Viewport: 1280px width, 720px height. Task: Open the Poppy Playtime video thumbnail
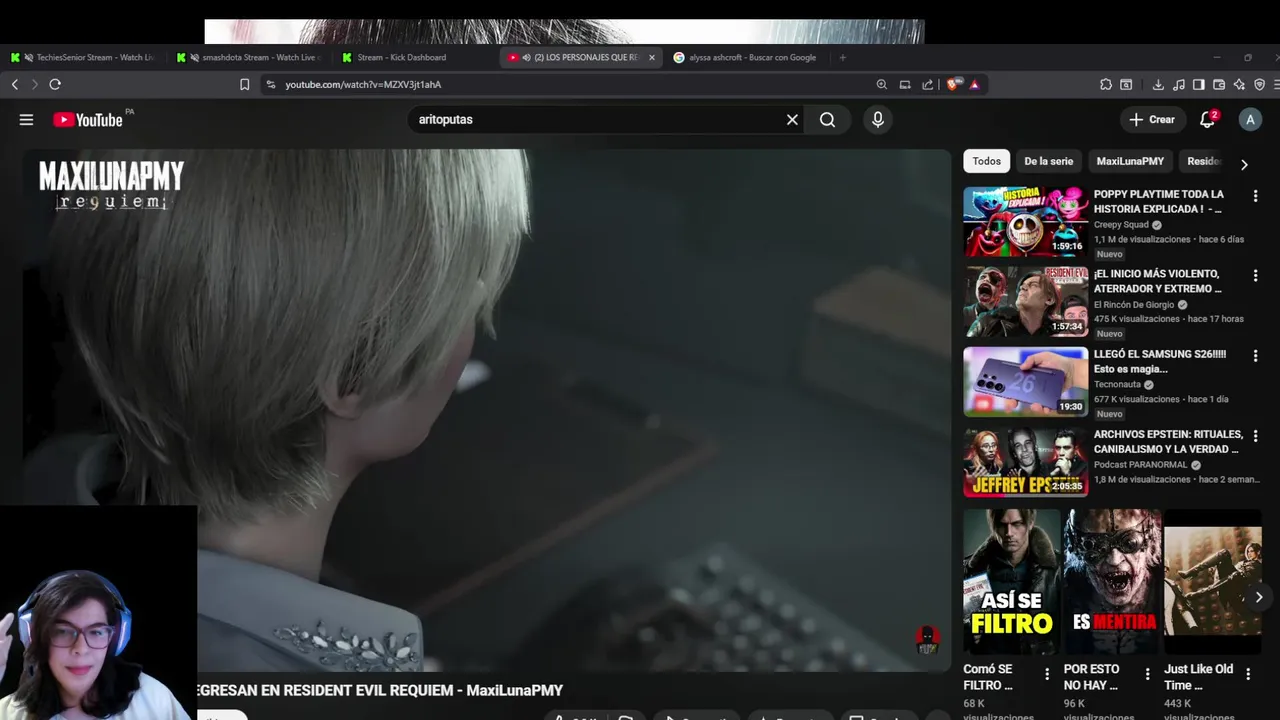click(x=1025, y=221)
